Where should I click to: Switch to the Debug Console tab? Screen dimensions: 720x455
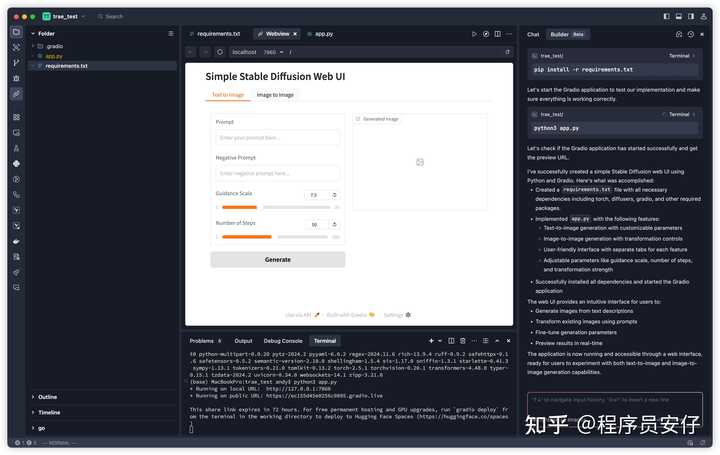point(283,341)
